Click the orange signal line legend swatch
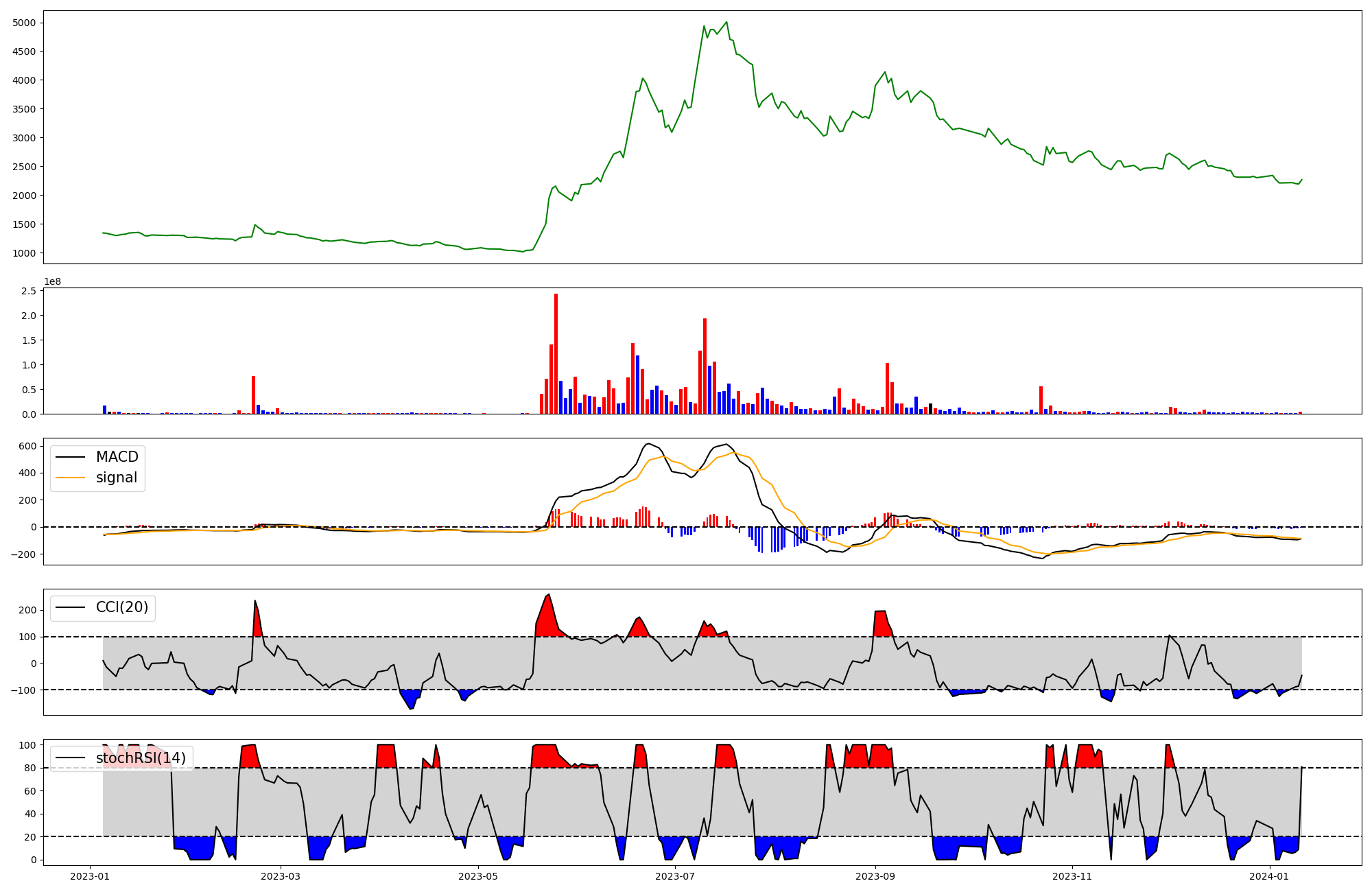This screenshot has width=1372, height=892. tap(70, 478)
